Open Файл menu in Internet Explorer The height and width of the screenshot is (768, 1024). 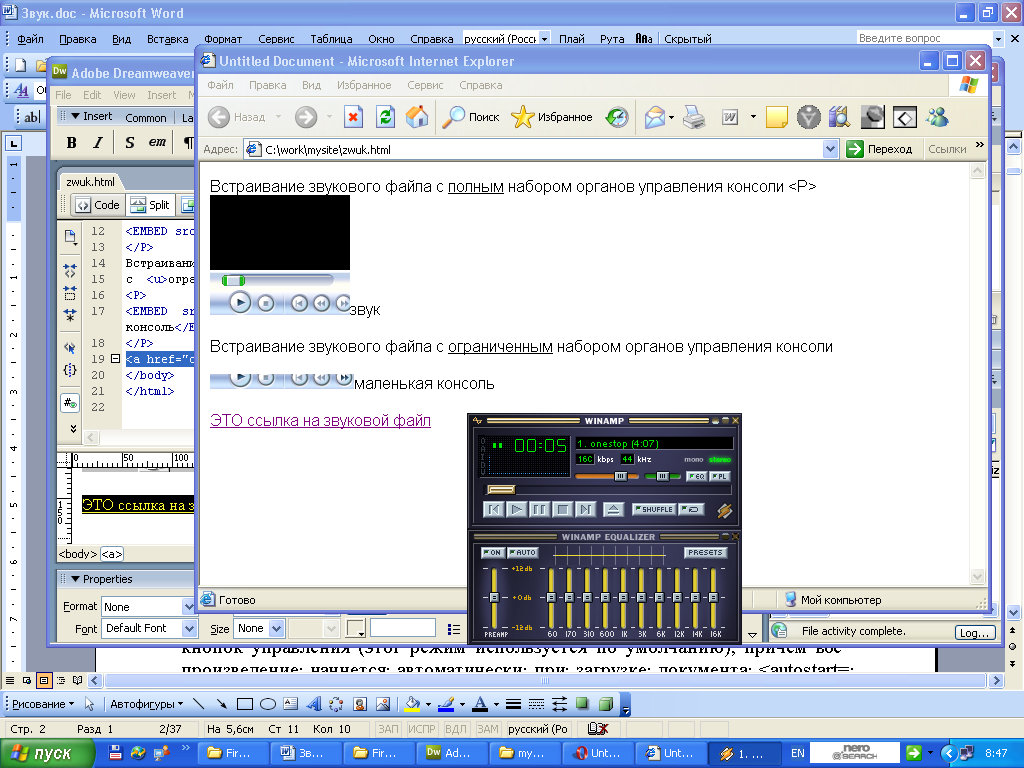(x=220, y=85)
